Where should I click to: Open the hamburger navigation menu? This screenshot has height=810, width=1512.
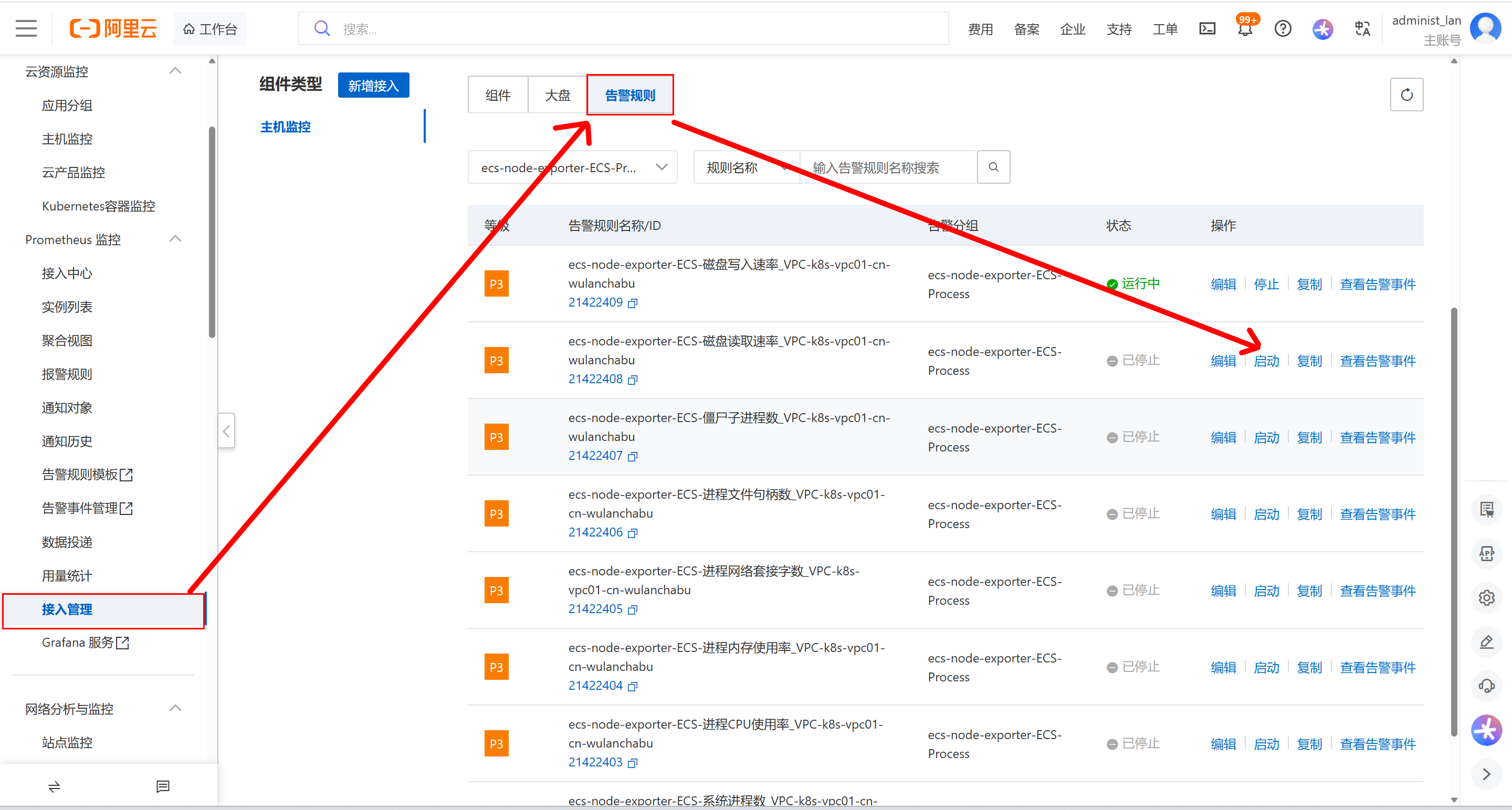point(26,28)
